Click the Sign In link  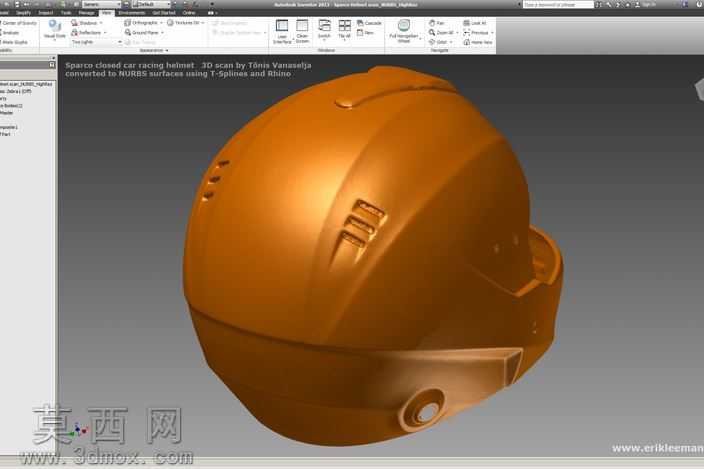(x=649, y=4)
